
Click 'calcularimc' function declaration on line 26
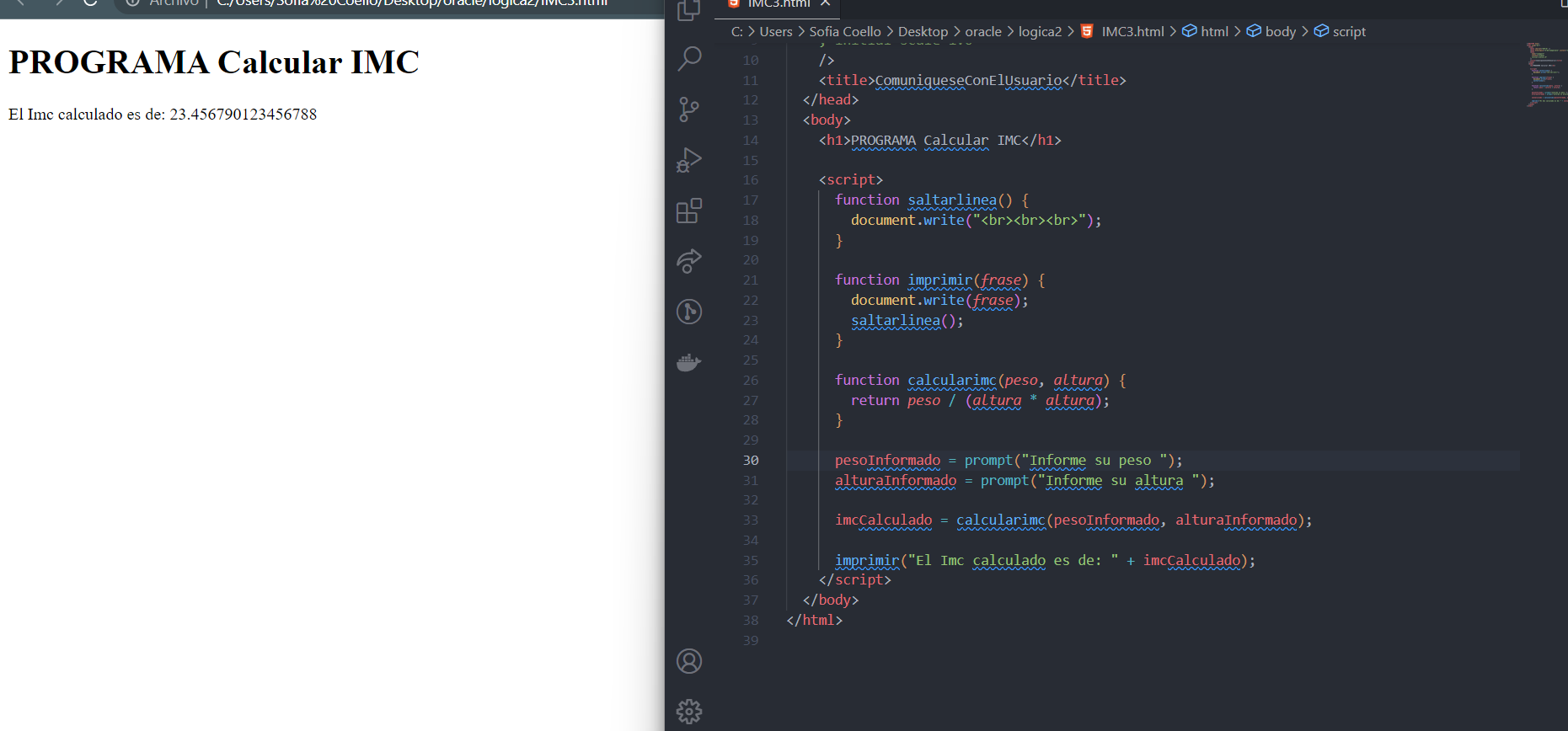coord(952,380)
